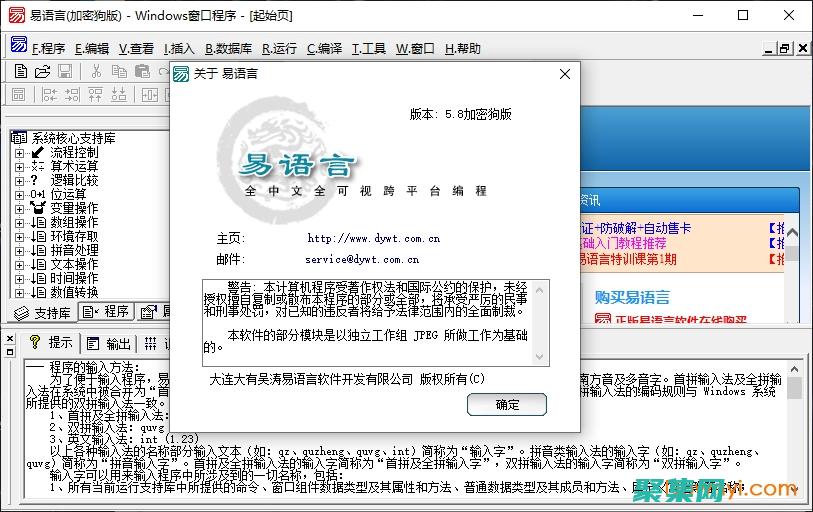Viewport: 813px width, 512px height.
Task: Close the 关于 易语言 dialog
Action: (x=565, y=74)
